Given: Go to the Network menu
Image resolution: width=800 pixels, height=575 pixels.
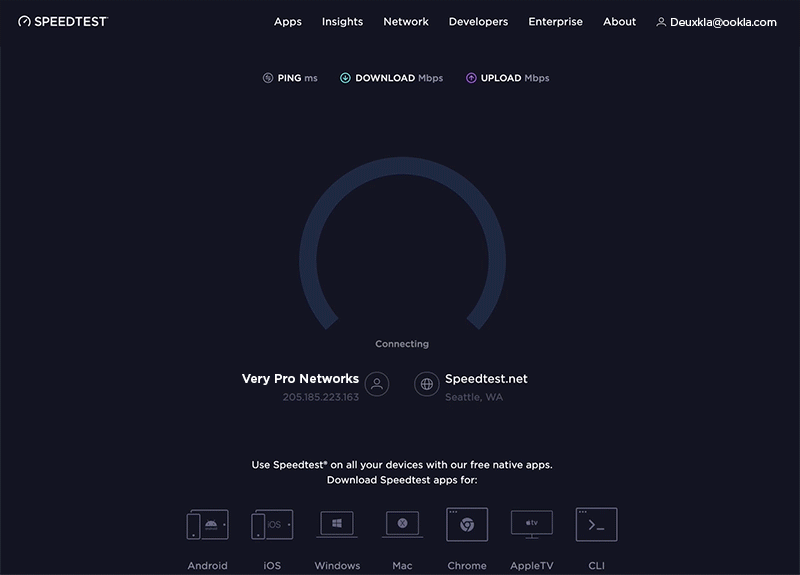Looking at the screenshot, I should point(406,22).
